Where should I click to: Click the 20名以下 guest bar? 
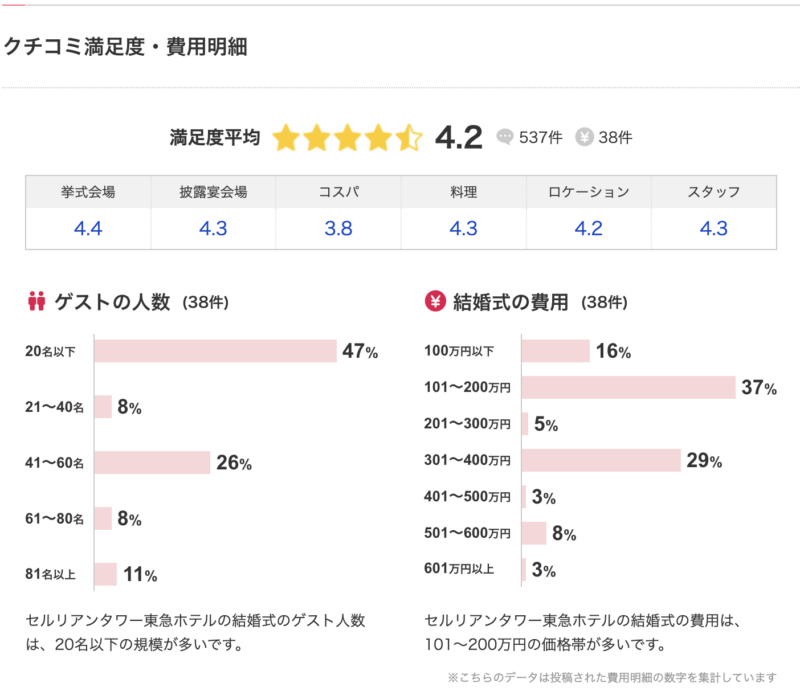215,351
